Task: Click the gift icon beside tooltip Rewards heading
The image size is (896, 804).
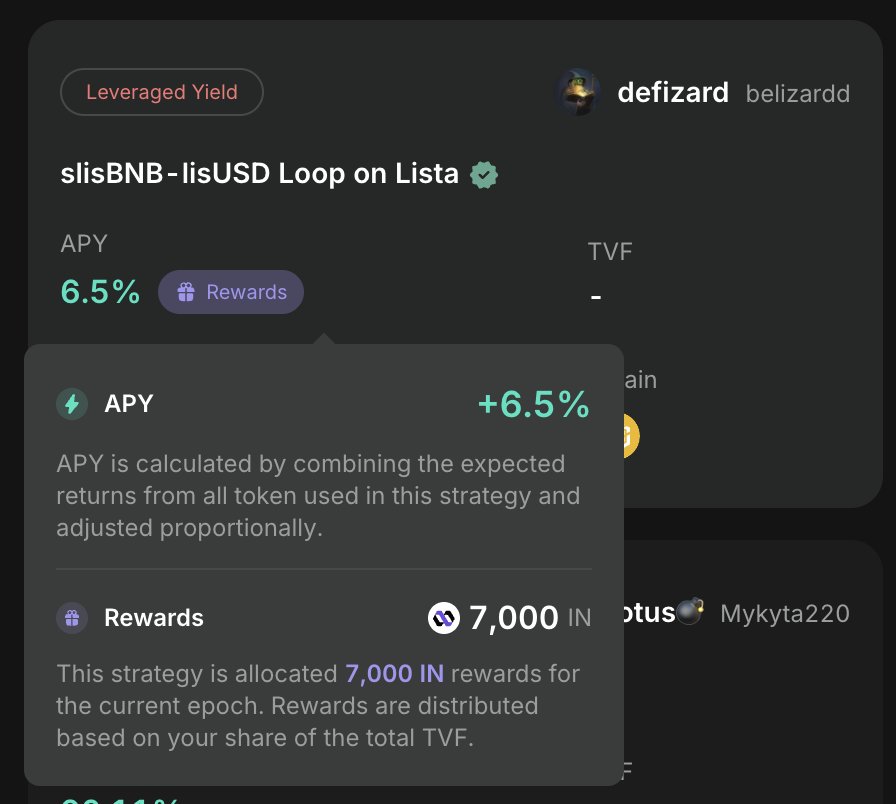Action: point(72,618)
